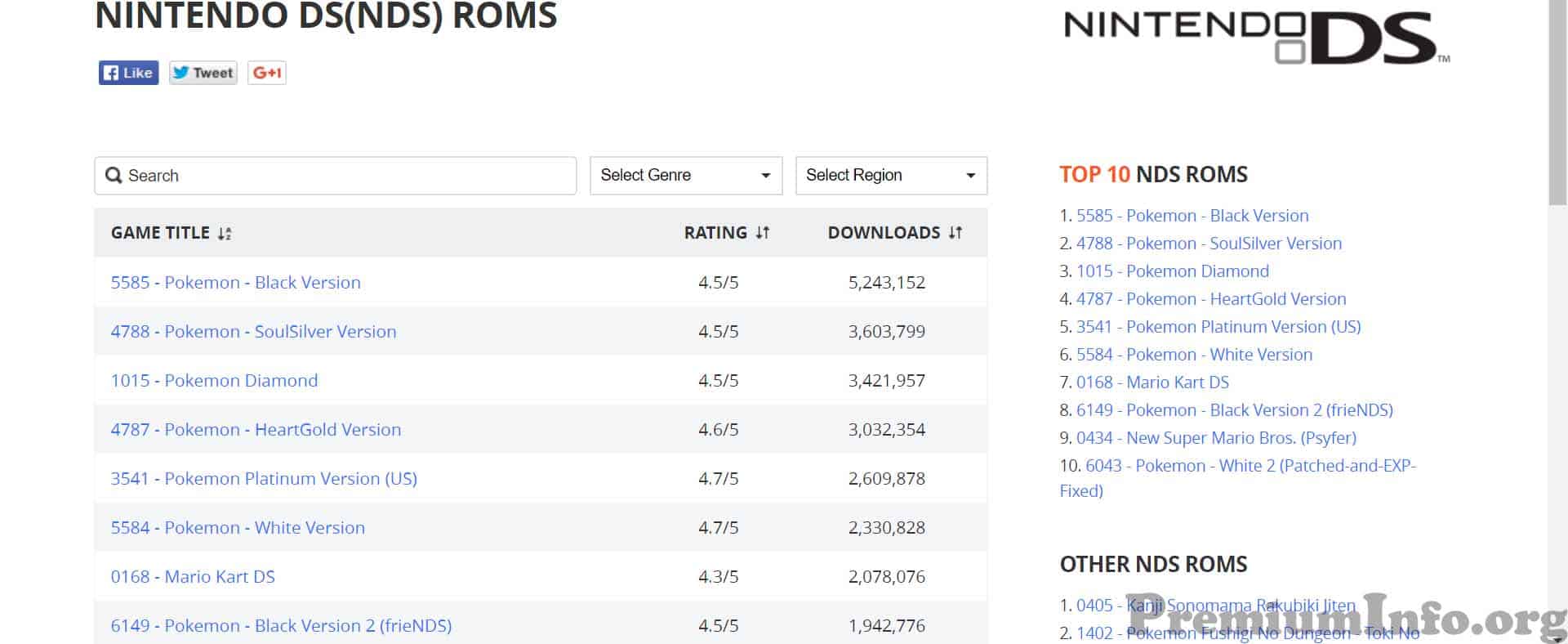The height and width of the screenshot is (644, 1568).
Task: Click the Nintendo DS logo
Action: point(1257,38)
